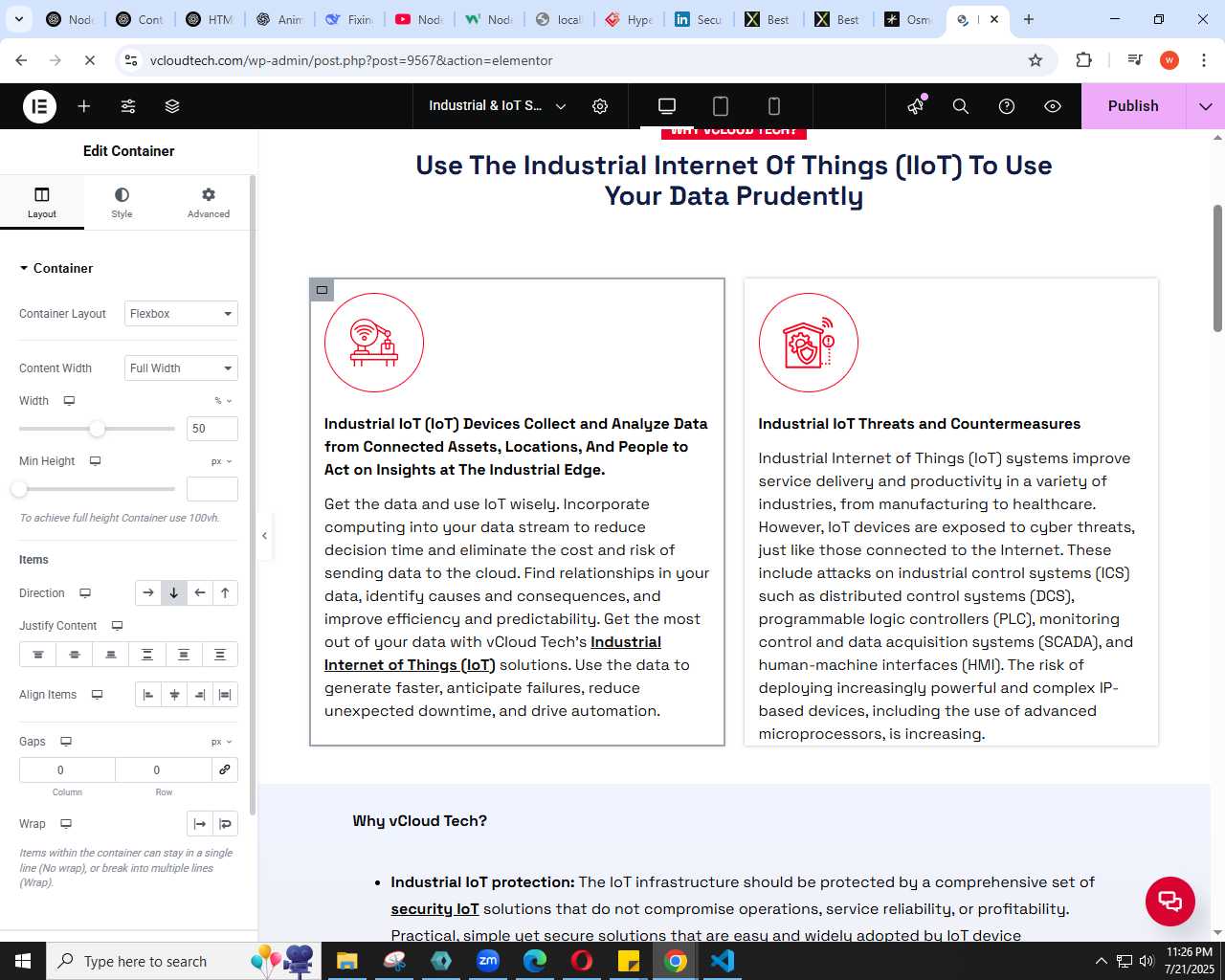This screenshot has height=980, width=1225.
Task: Select the Style tab
Action: pos(122,203)
